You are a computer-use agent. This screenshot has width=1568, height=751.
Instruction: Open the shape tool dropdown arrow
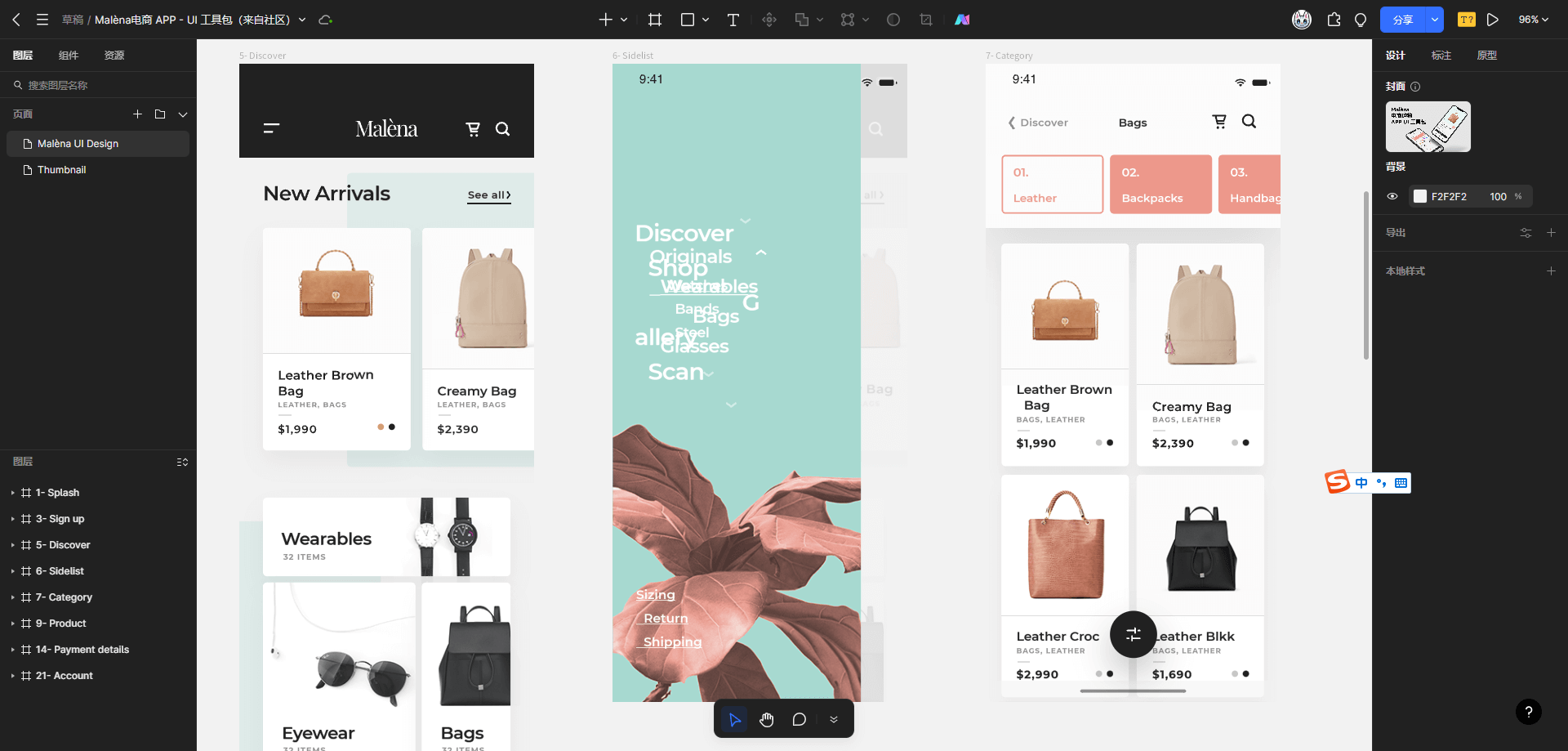coord(706,20)
